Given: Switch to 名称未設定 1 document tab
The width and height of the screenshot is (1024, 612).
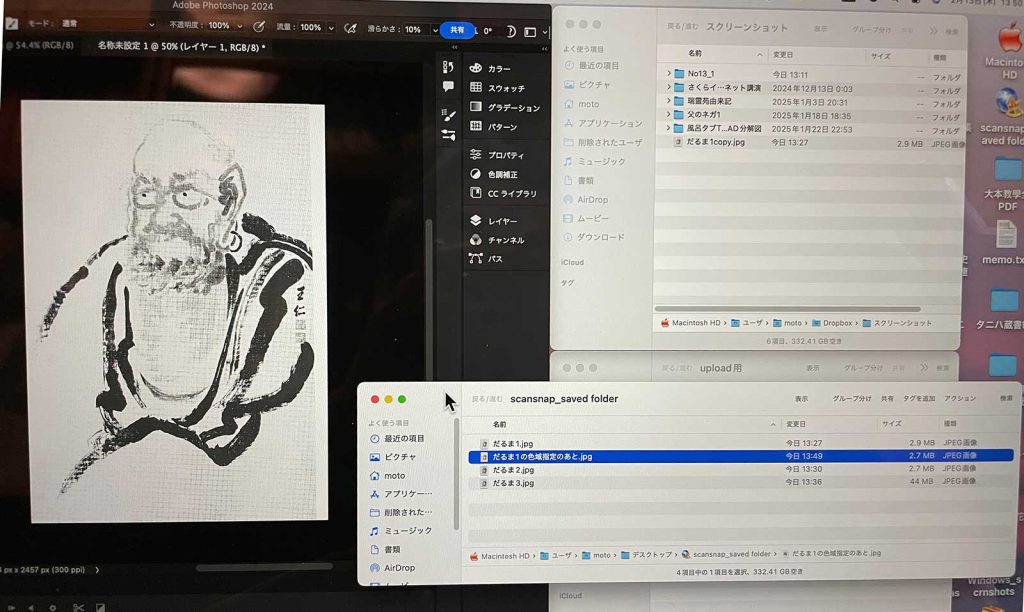Looking at the screenshot, I should [x=181, y=46].
